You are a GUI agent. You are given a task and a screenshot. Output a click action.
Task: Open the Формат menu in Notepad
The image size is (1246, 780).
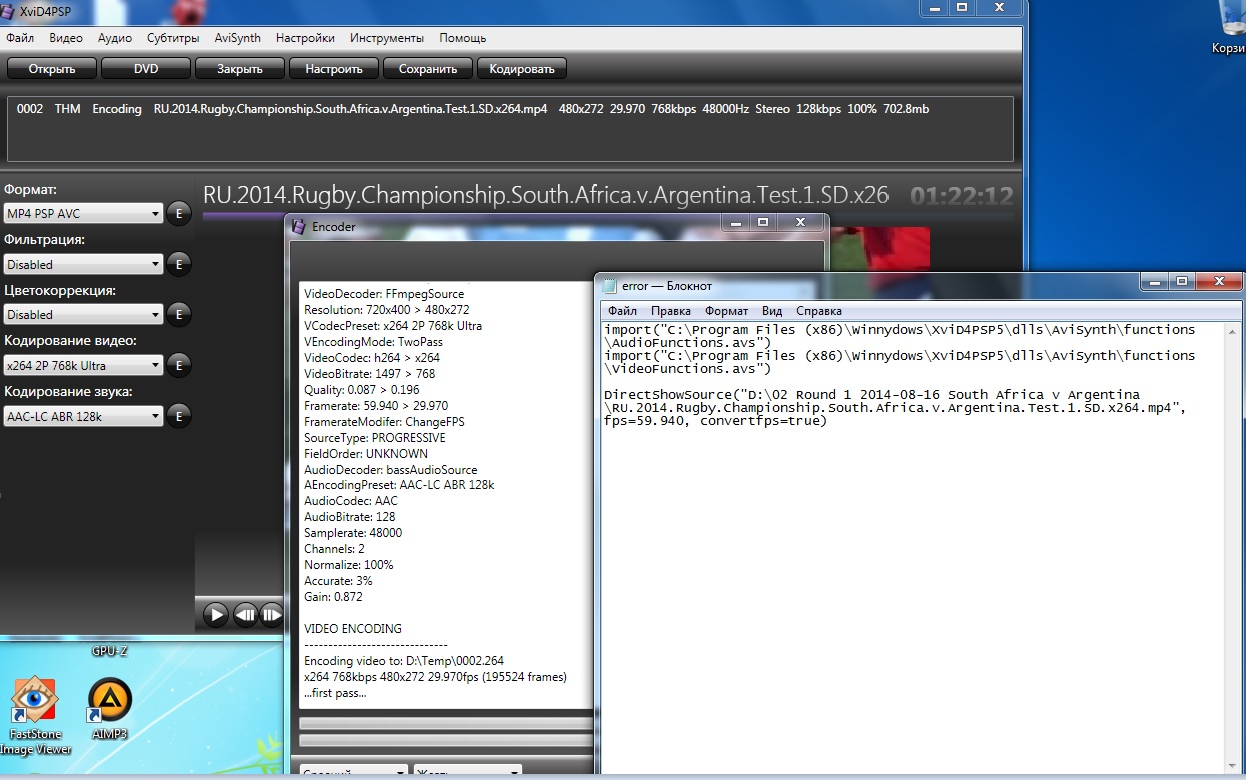pos(726,311)
